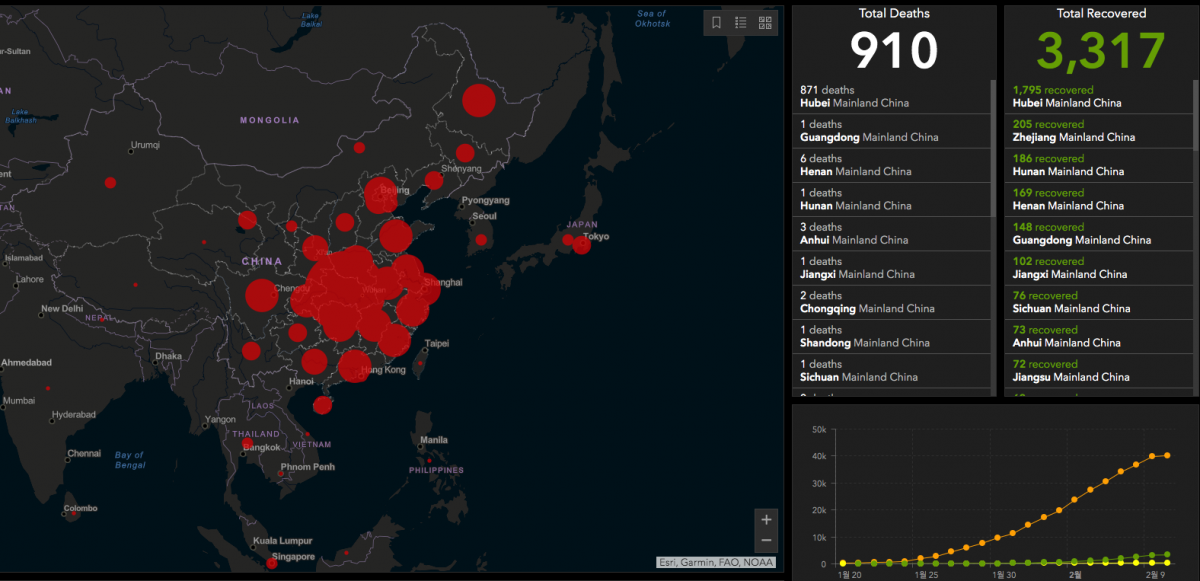The height and width of the screenshot is (581, 1200).
Task: Open the basemap gallery grid icon
Action: click(766, 22)
